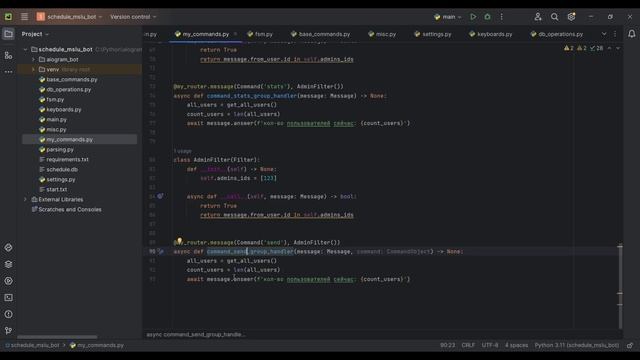This screenshot has height=360, width=640.
Task: Expand the aiogram_bot folder
Action: 33,60
